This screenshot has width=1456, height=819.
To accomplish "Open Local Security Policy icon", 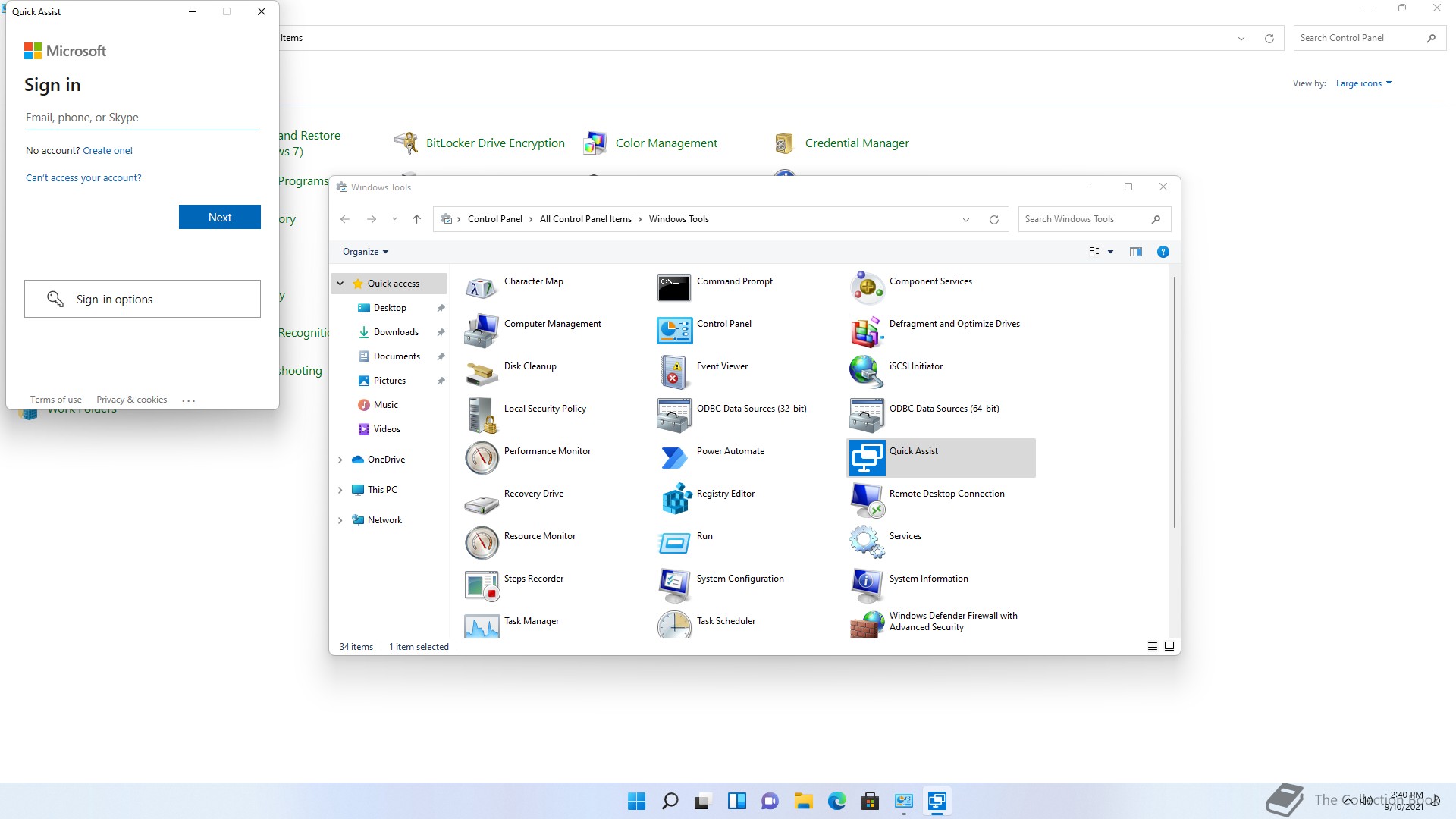I will tap(482, 416).
